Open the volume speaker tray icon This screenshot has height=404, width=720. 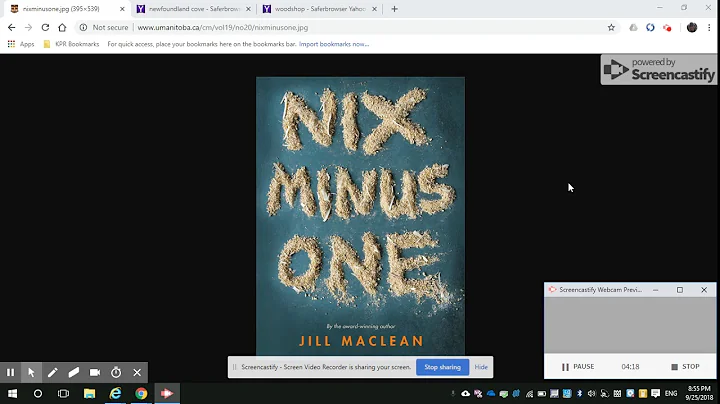pyautogui.click(x=591, y=393)
